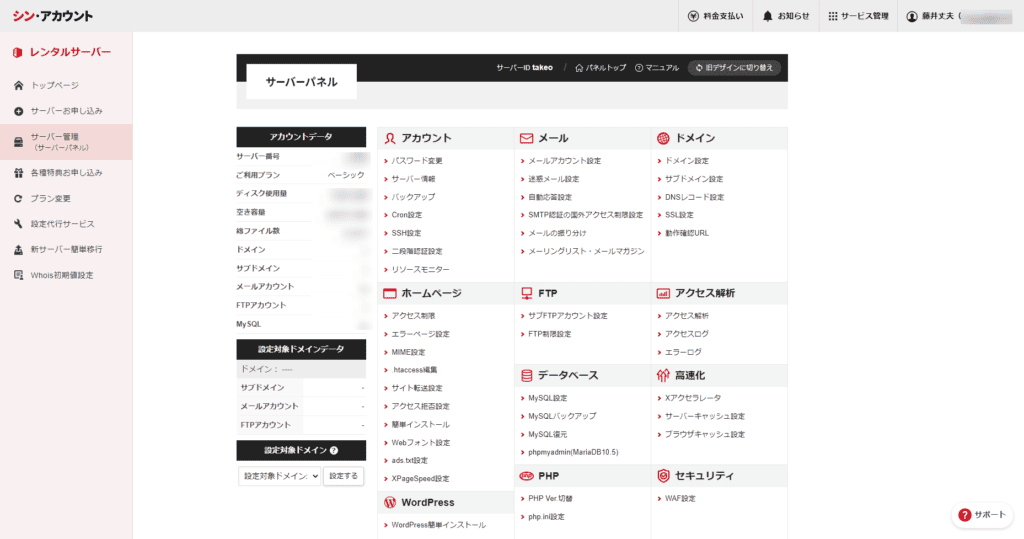Click the サーバーお申し込み plus icon
Image resolution: width=1024 pixels, height=539 pixels.
(18, 111)
